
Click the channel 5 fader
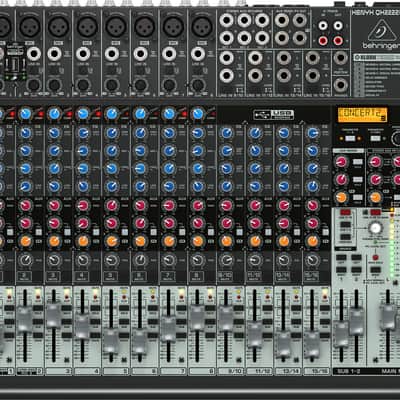(111, 341)
